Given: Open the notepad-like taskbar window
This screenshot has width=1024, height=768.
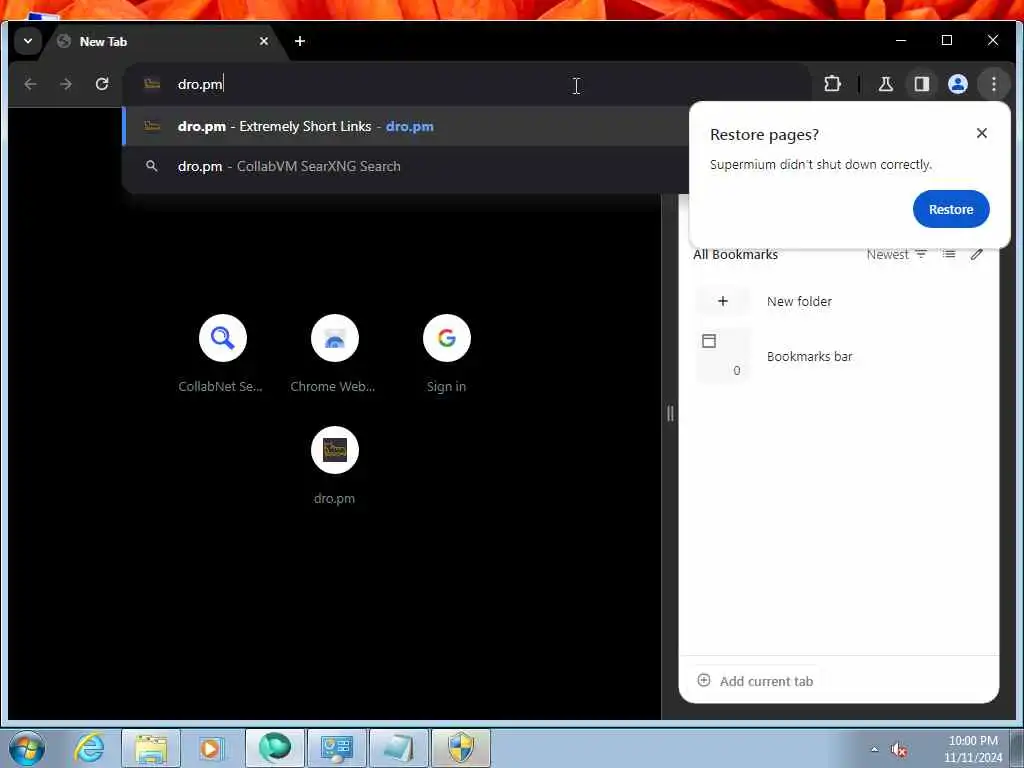Looking at the screenshot, I should [398, 748].
